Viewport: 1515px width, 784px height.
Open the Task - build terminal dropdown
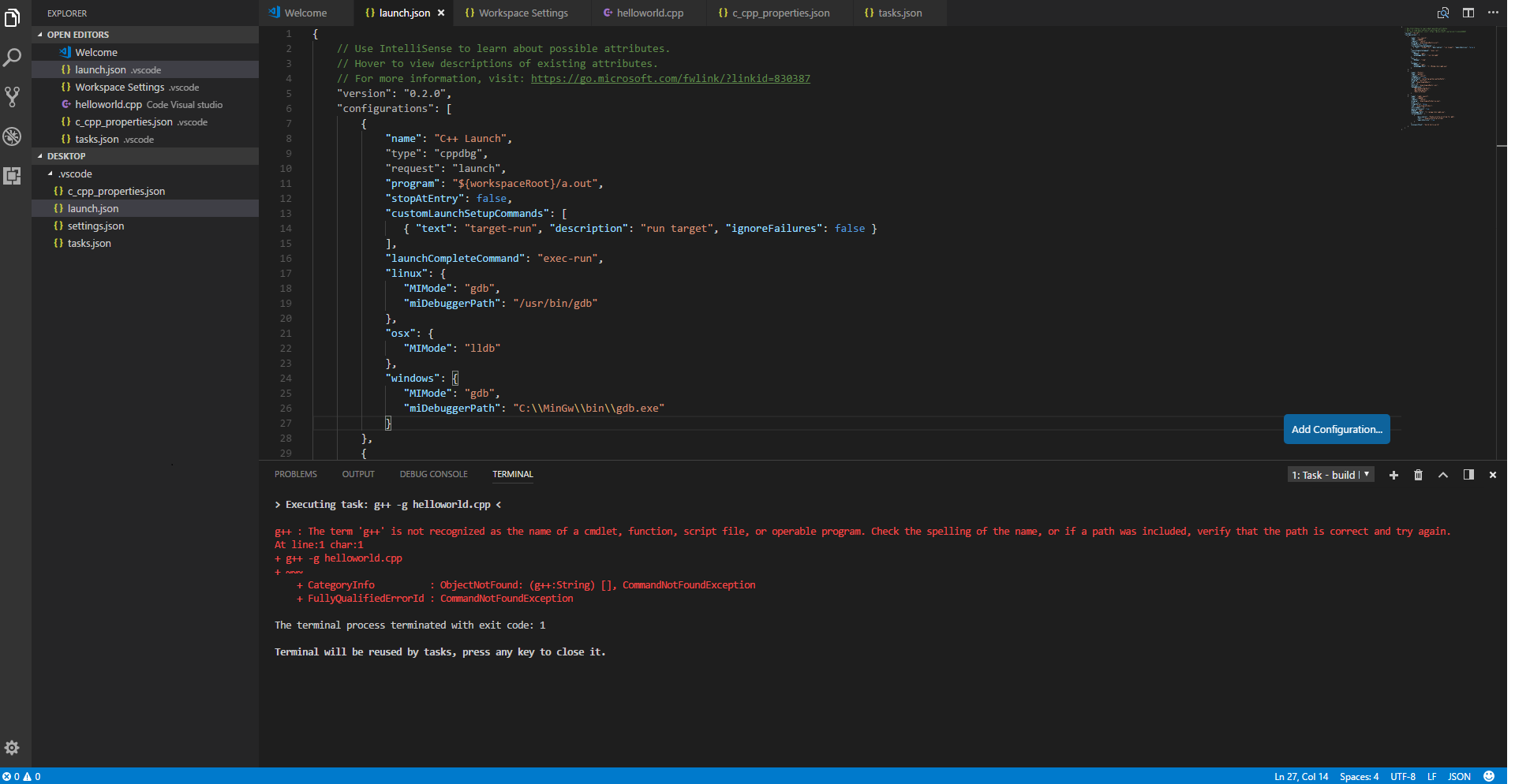click(1330, 474)
